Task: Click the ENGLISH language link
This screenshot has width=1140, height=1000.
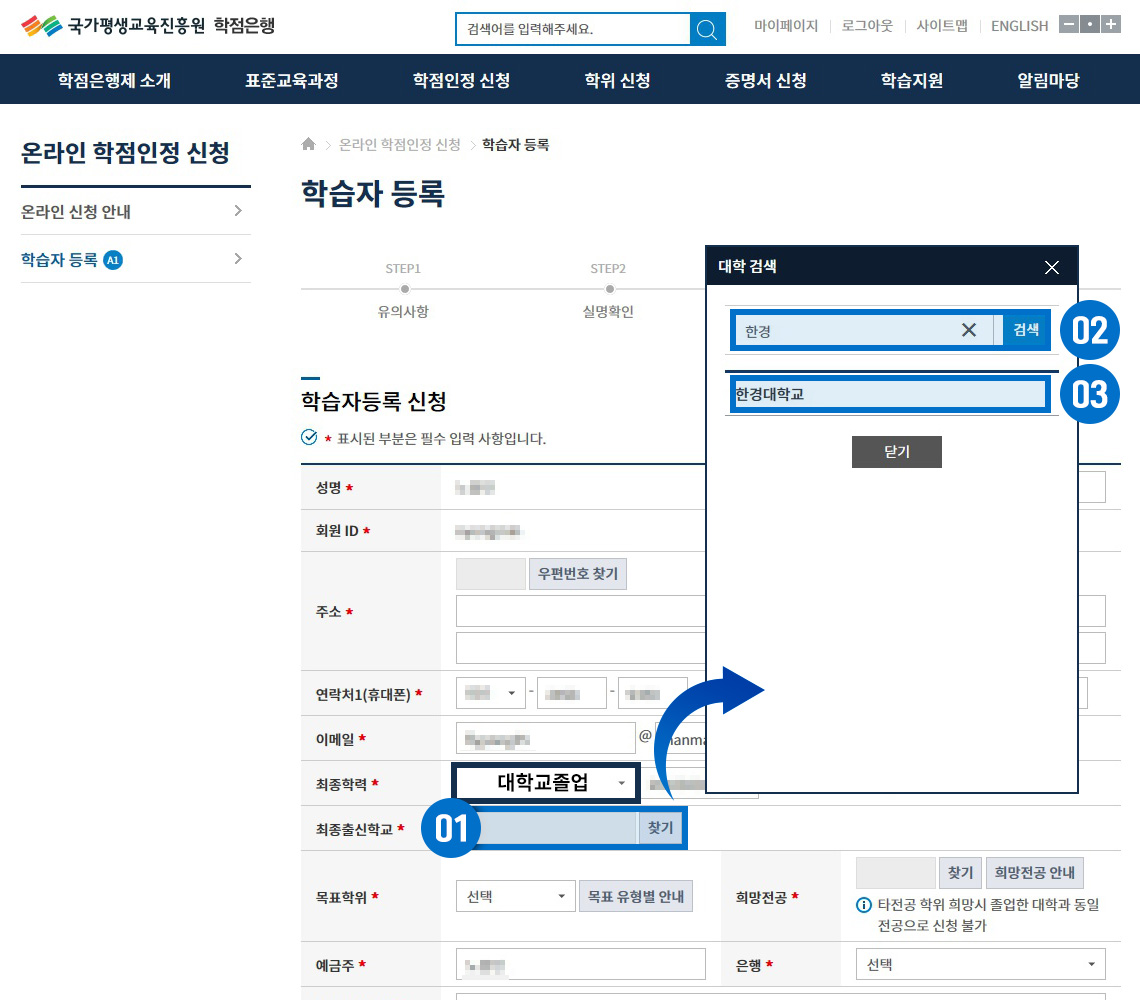Action: pos(1019,26)
